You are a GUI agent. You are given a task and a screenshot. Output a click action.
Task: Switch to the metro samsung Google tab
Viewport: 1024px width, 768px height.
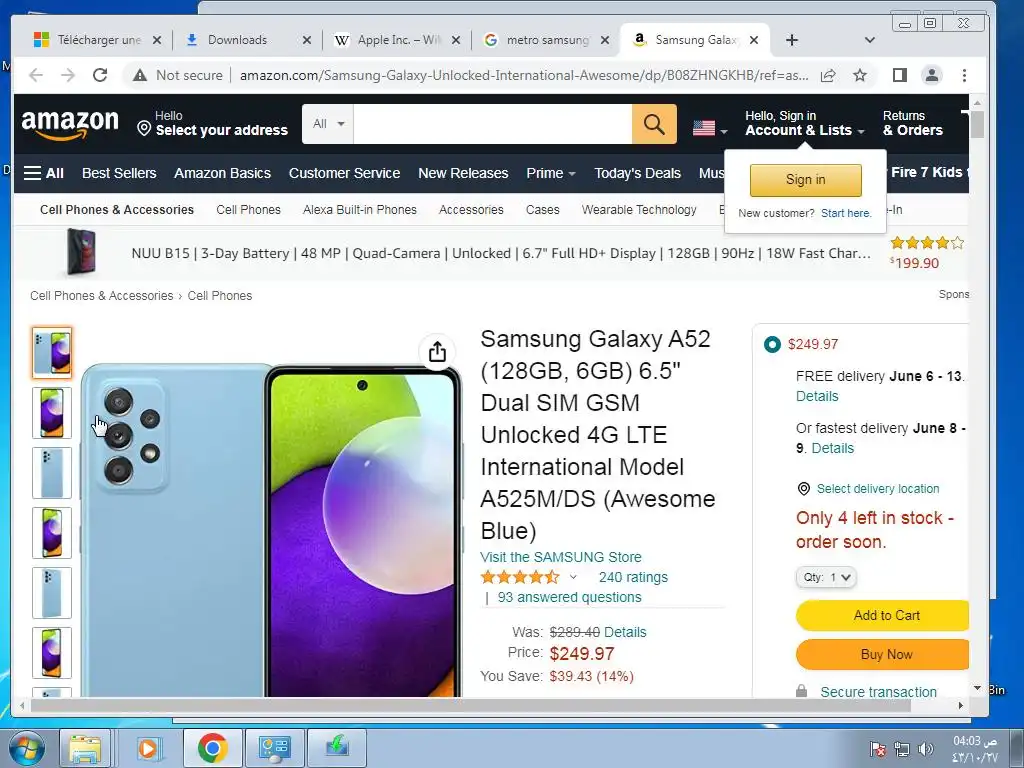click(x=545, y=40)
